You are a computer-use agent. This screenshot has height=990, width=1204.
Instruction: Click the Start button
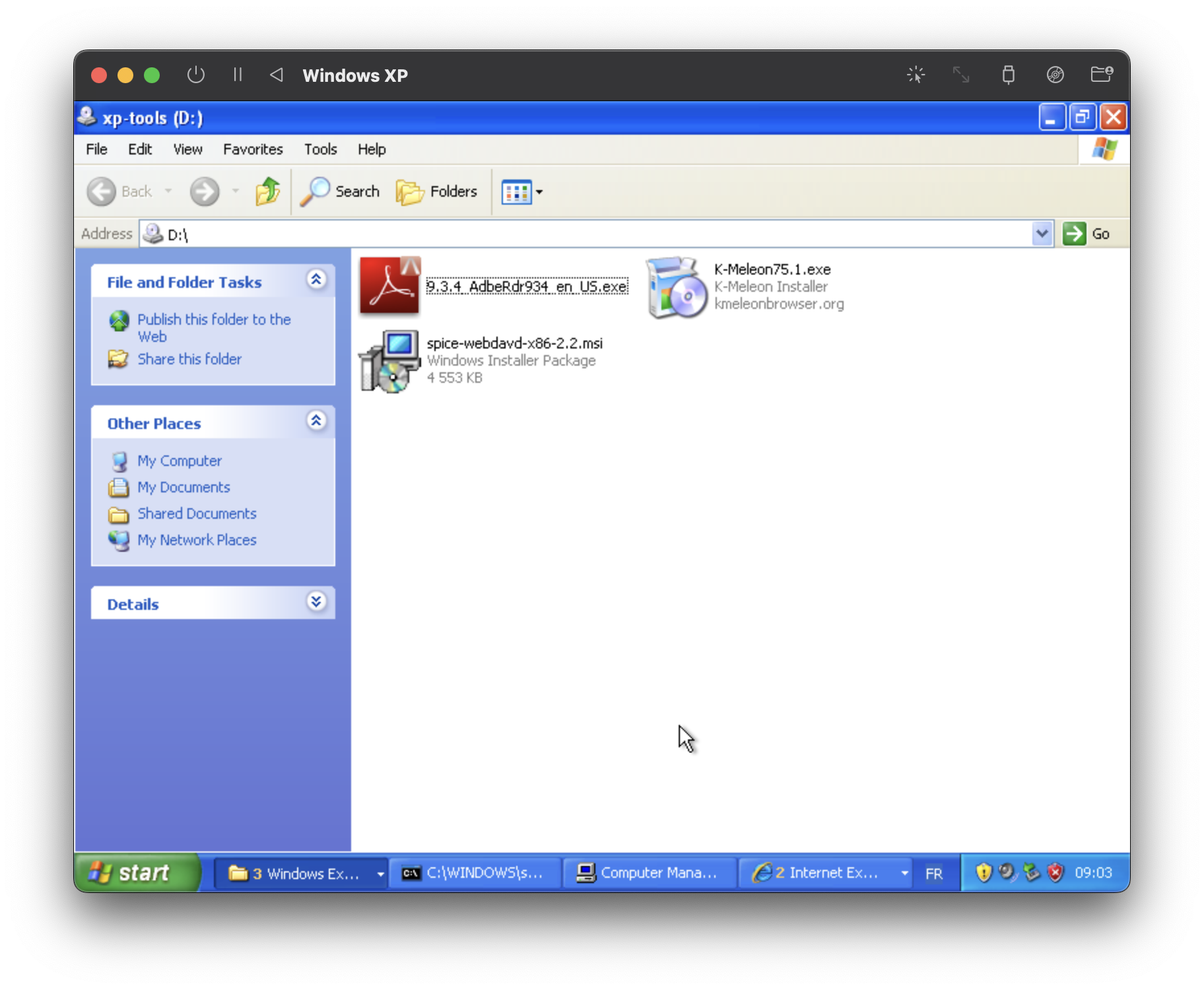[x=137, y=873]
